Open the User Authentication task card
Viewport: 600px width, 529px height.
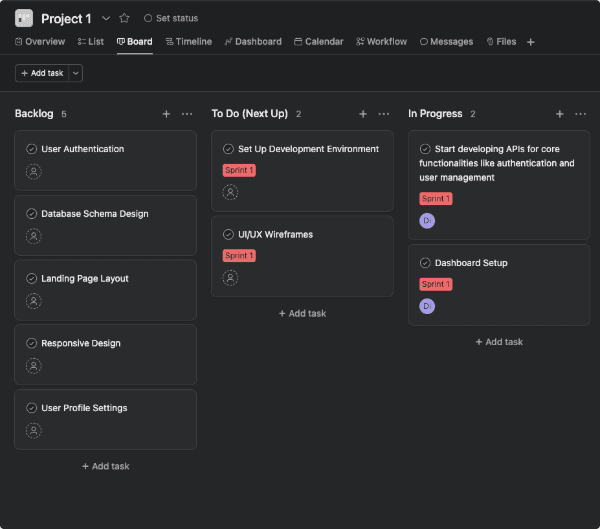106,160
